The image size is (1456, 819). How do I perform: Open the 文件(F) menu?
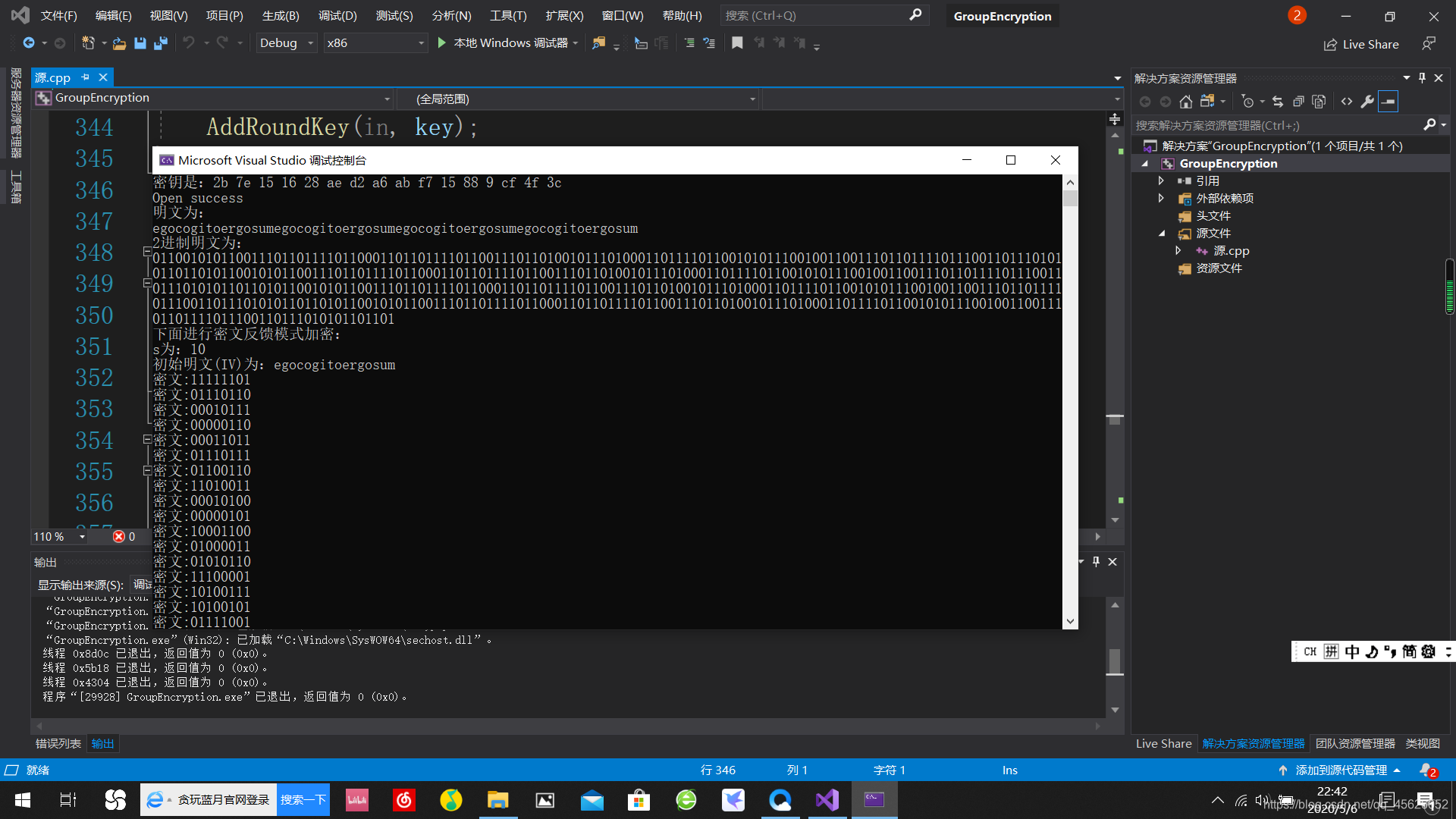tap(58, 16)
